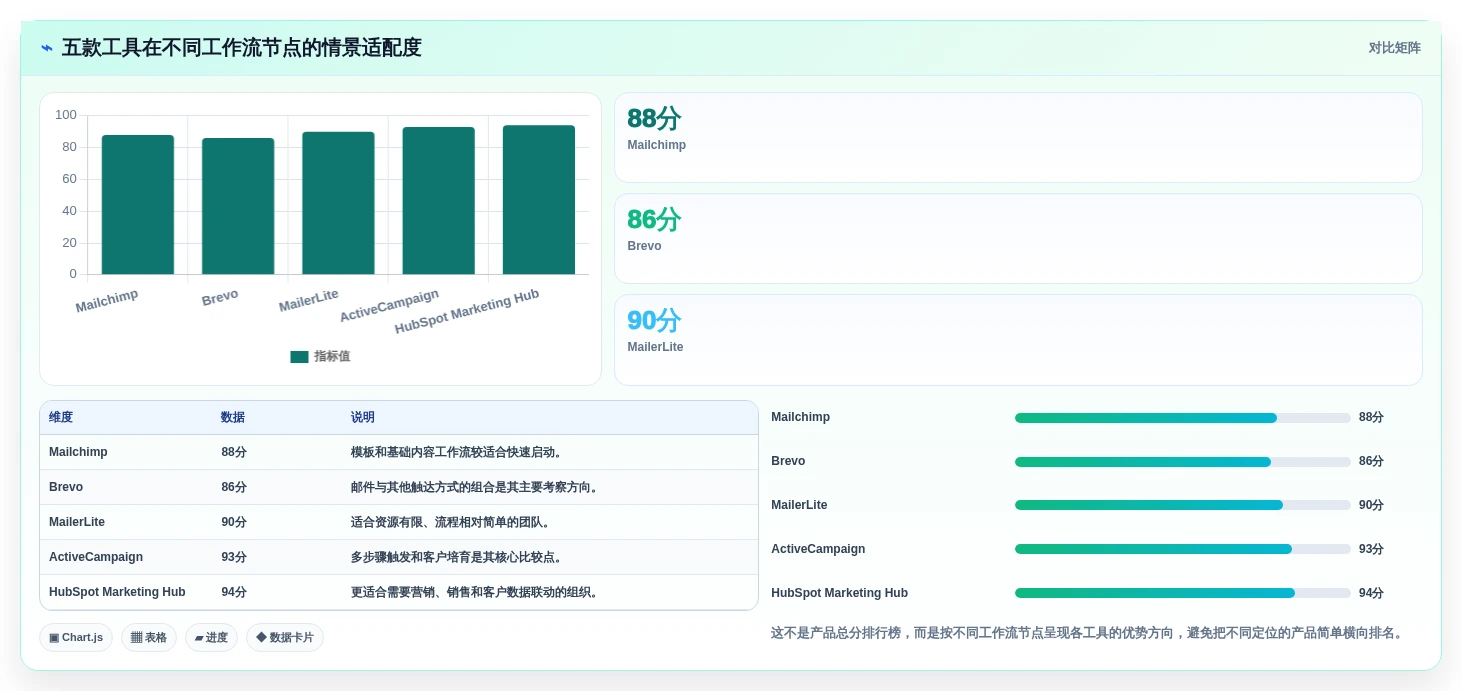Click the MailerLite bar in the chart
This screenshot has width=1462, height=691.
pos(338,203)
